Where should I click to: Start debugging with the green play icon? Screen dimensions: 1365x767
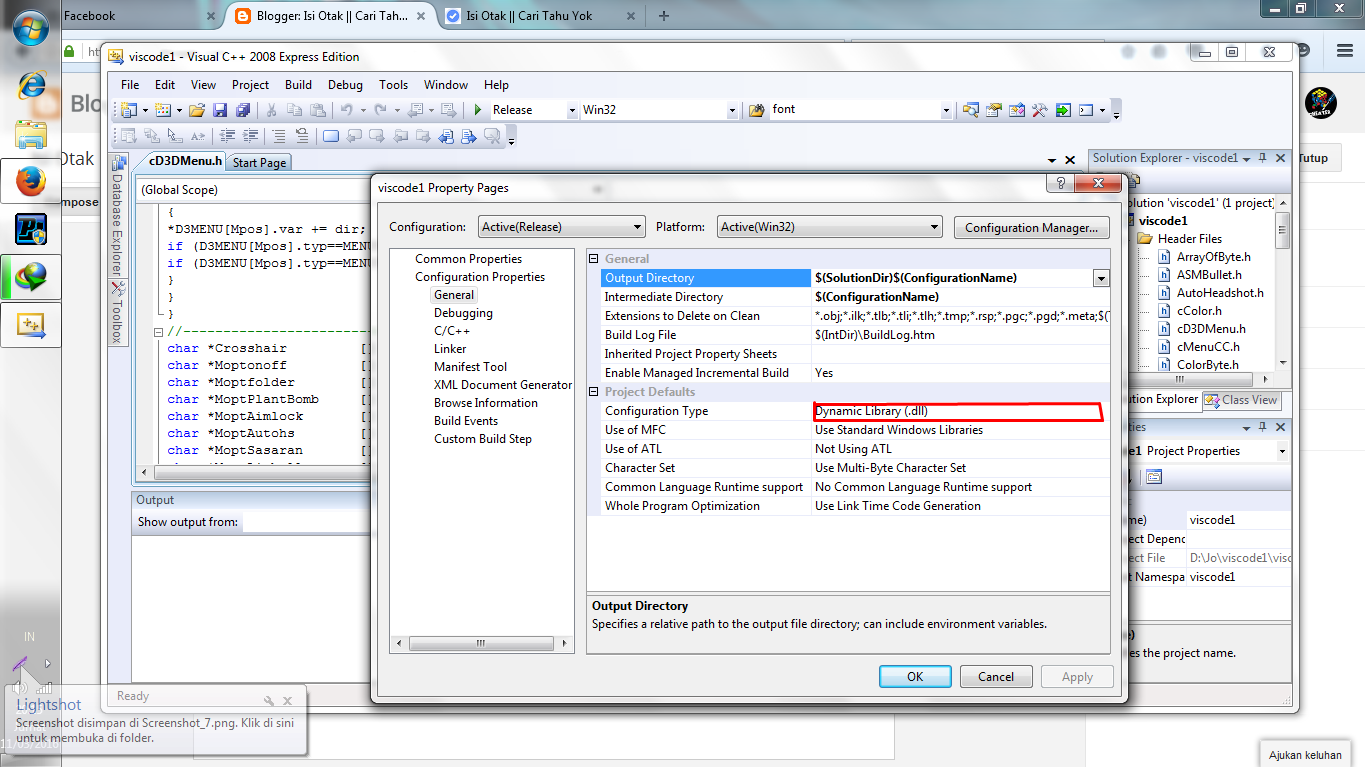click(478, 110)
